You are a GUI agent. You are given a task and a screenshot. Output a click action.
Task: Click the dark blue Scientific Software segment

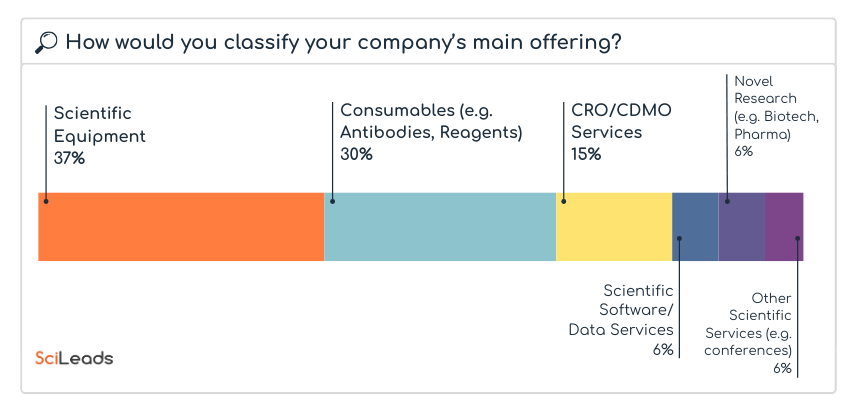(x=695, y=227)
